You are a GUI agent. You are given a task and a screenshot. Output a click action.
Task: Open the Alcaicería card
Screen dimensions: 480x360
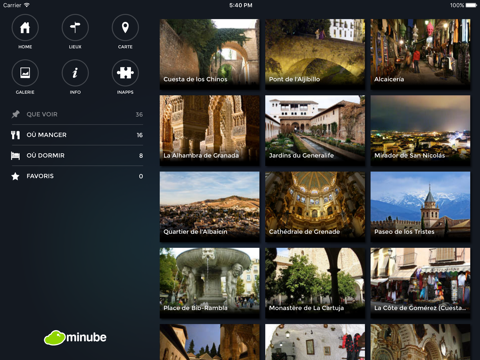(x=420, y=54)
